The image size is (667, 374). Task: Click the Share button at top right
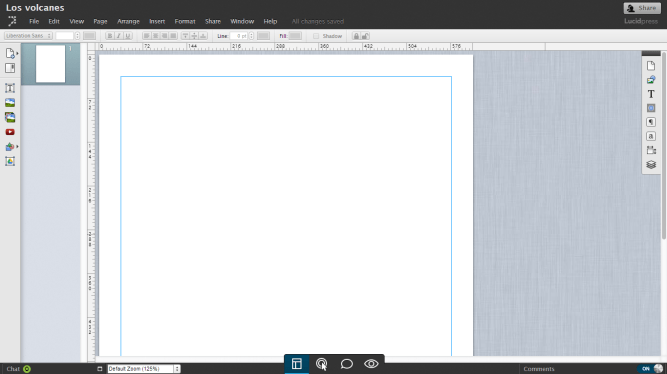tap(642, 8)
